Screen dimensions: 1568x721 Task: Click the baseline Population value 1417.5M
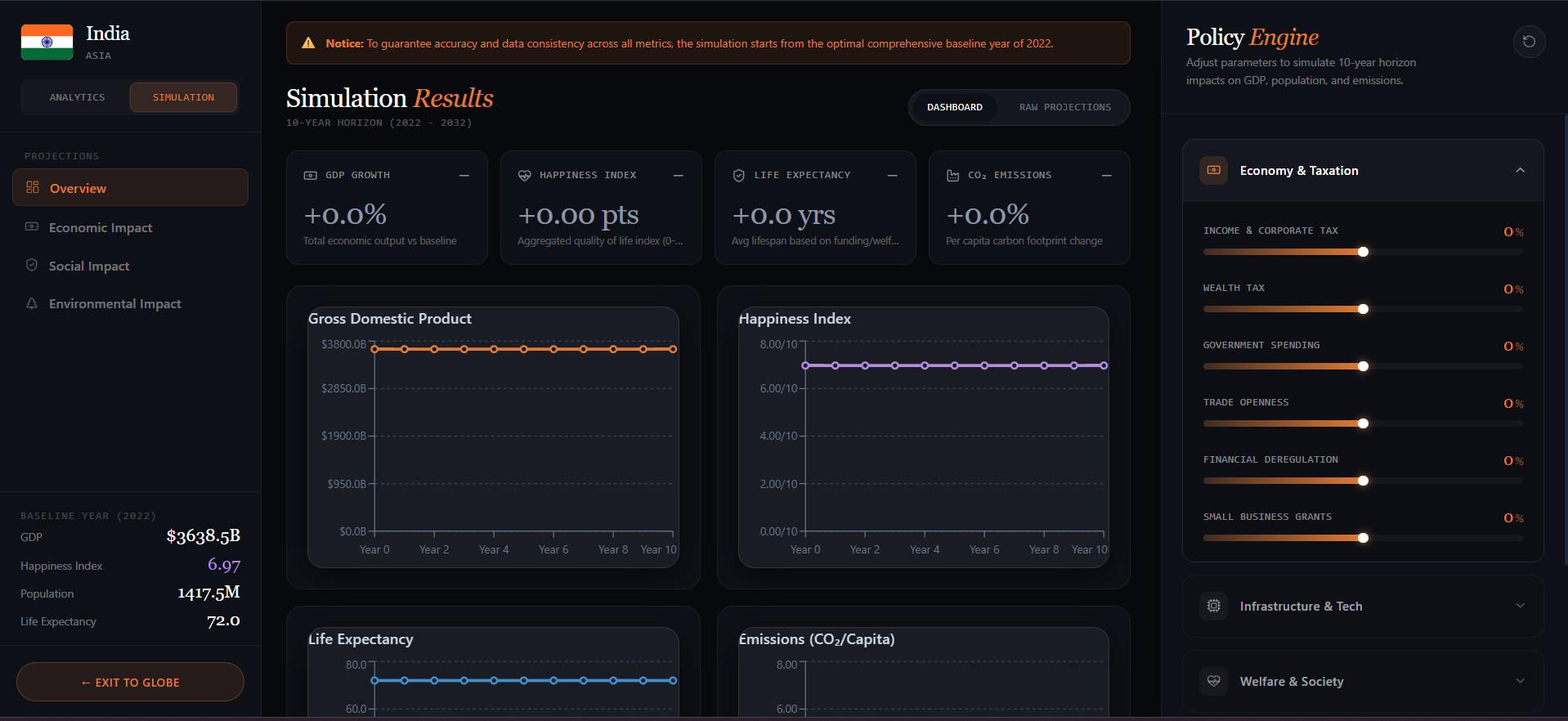tap(208, 593)
